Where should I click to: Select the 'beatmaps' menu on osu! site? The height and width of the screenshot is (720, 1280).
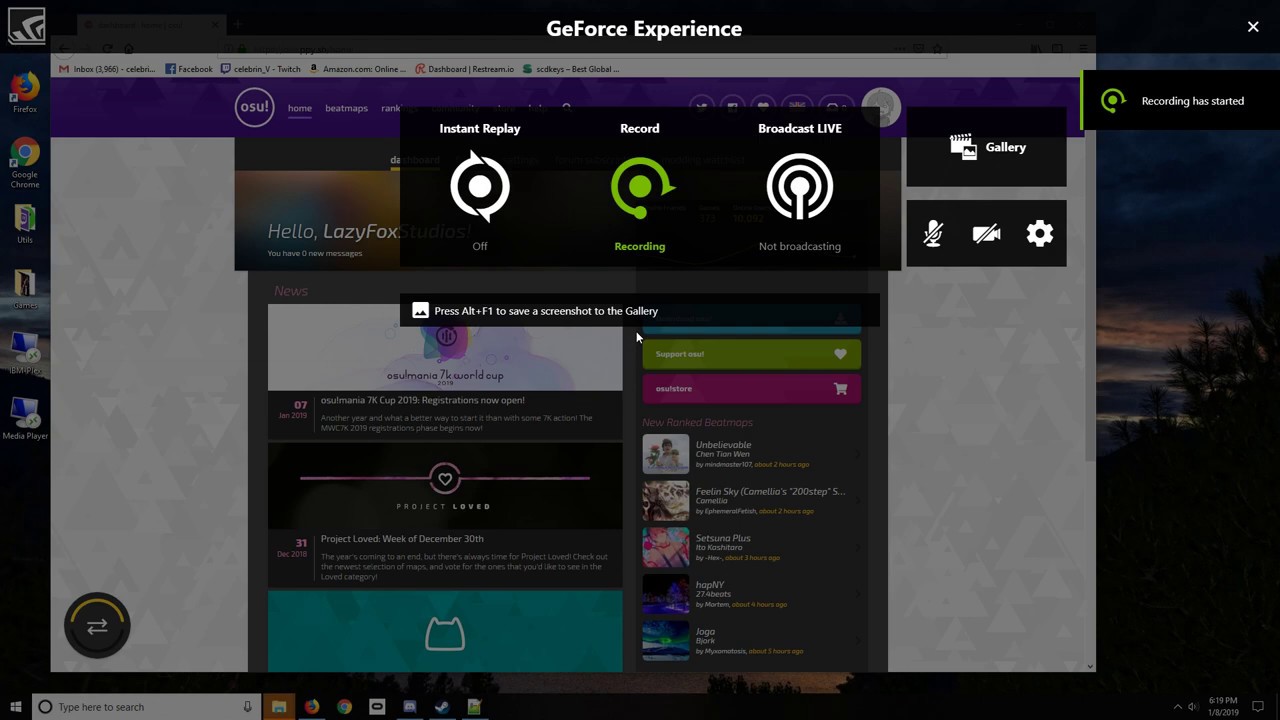(x=346, y=108)
